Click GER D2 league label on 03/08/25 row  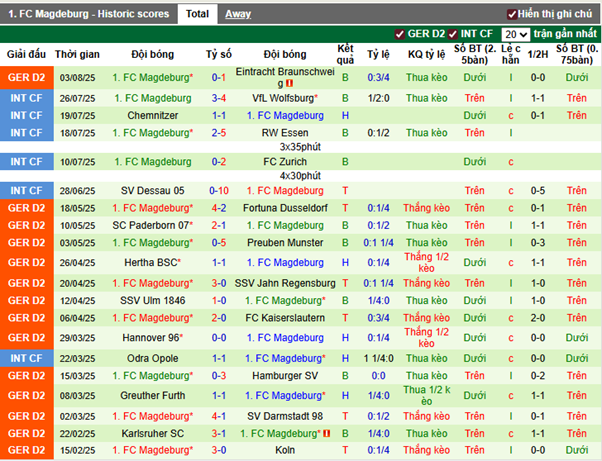[x=26, y=78]
